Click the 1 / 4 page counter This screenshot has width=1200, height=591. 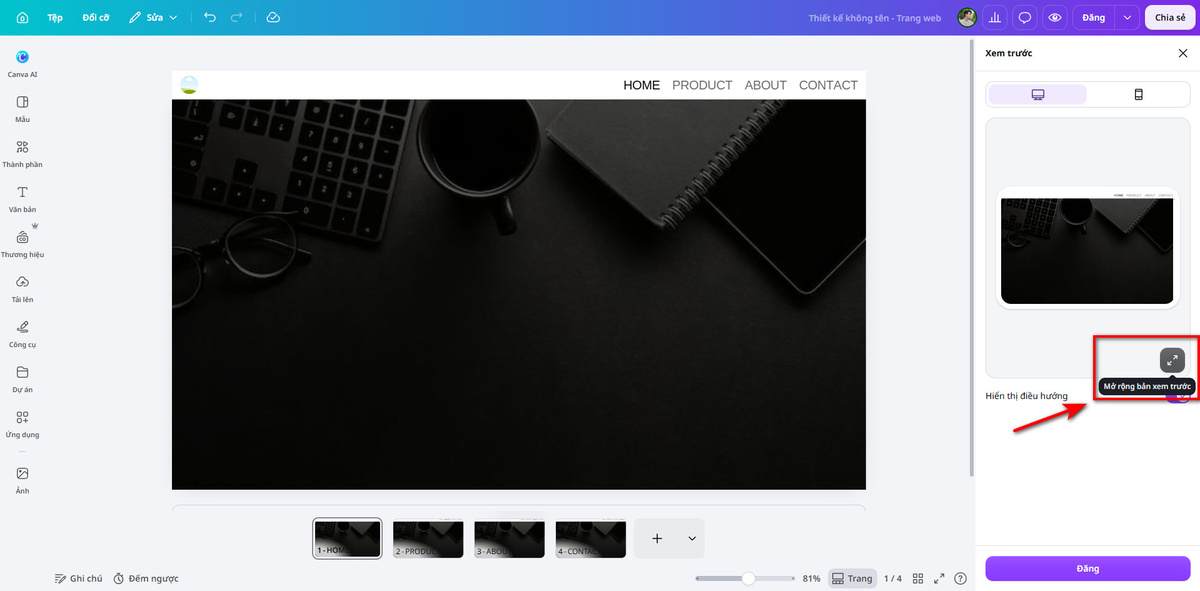tap(893, 578)
